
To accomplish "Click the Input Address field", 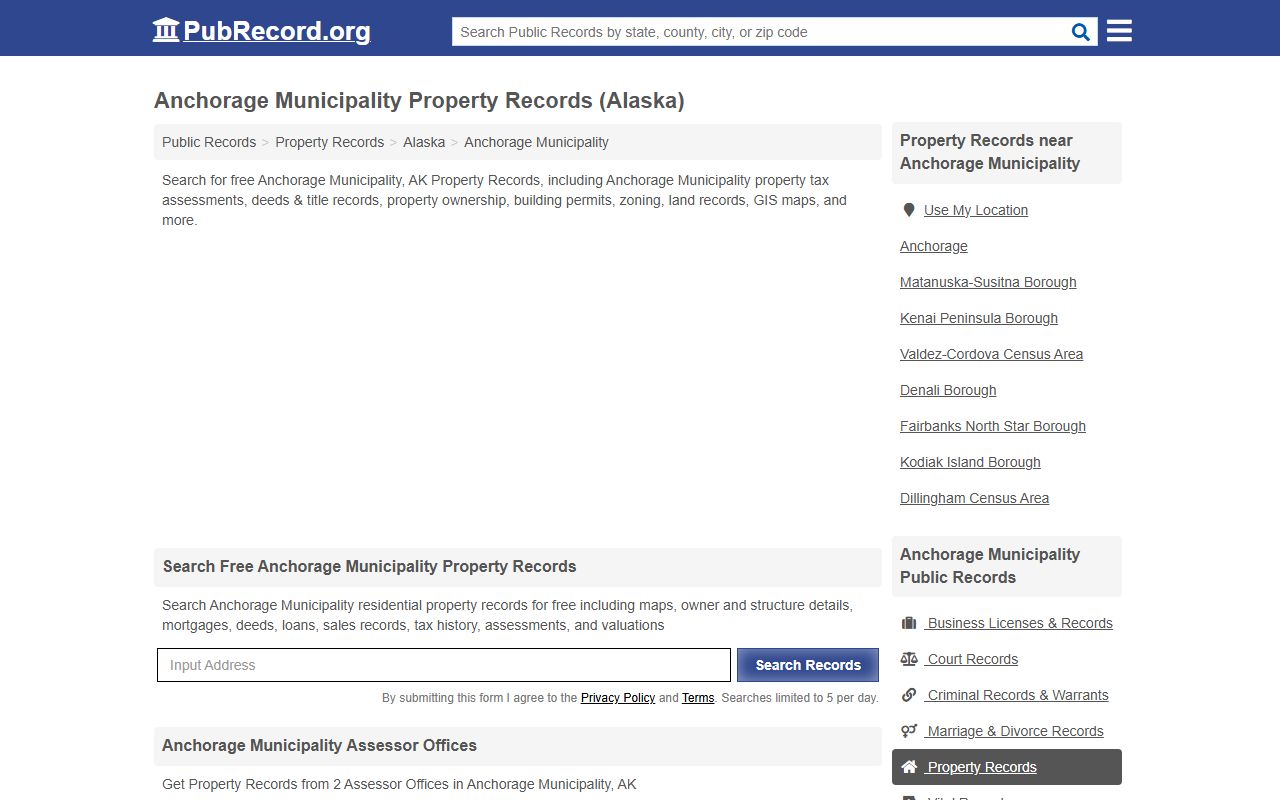I will tap(444, 665).
